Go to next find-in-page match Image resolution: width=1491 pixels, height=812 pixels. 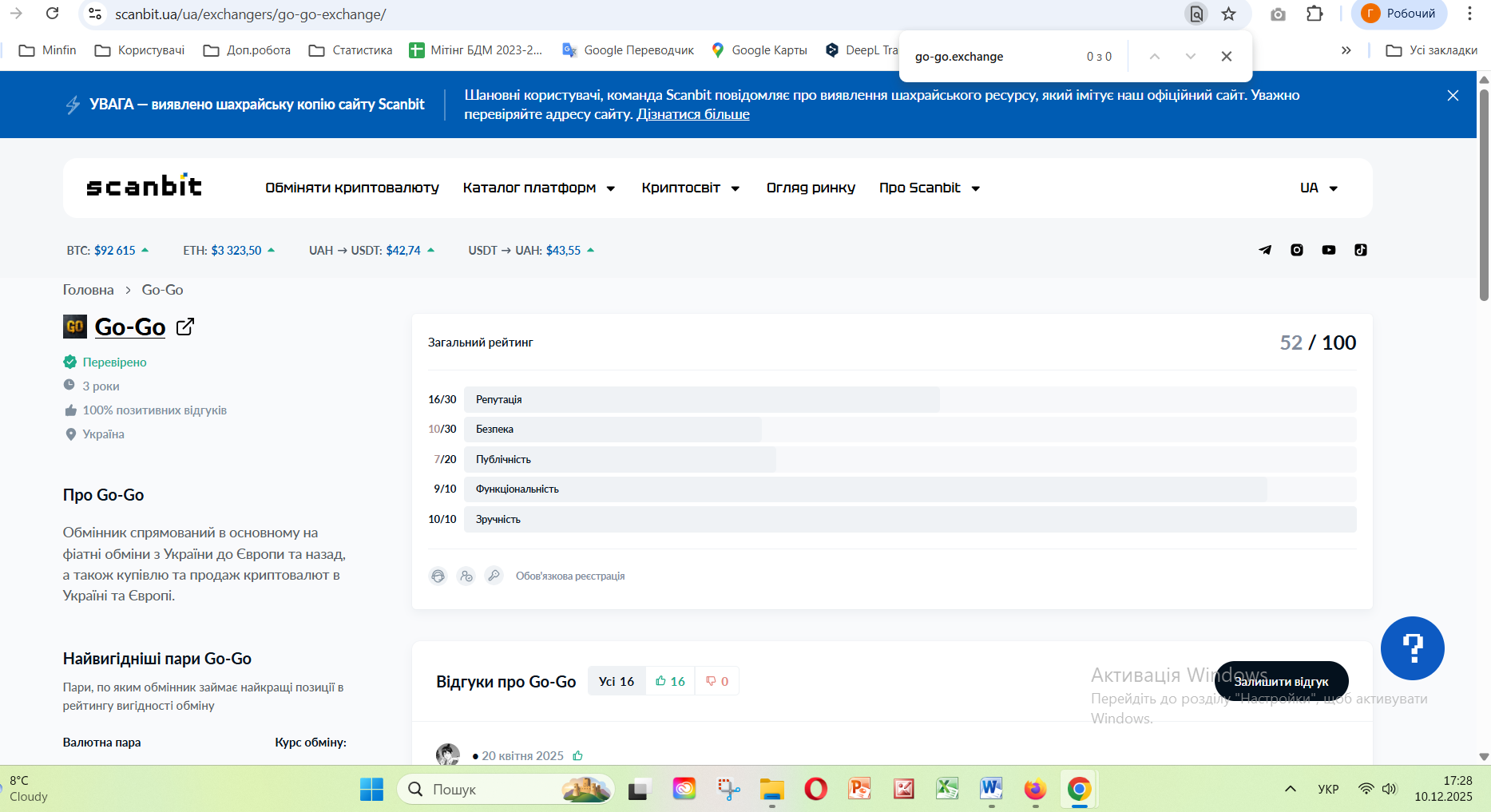tap(1191, 56)
